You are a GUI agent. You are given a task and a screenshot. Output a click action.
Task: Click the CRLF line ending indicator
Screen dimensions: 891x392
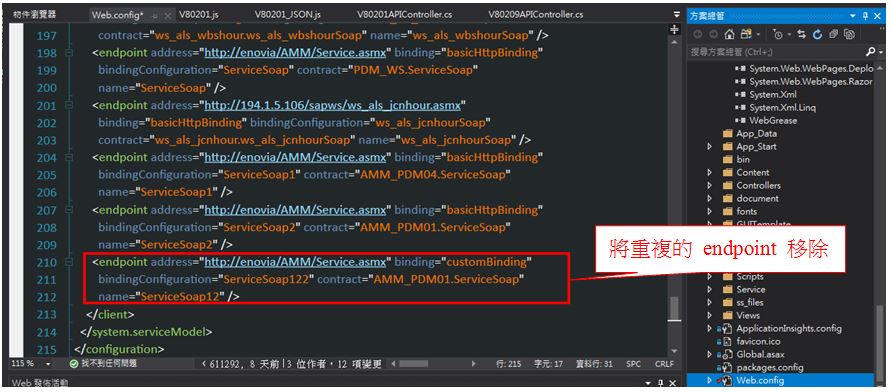click(664, 364)
